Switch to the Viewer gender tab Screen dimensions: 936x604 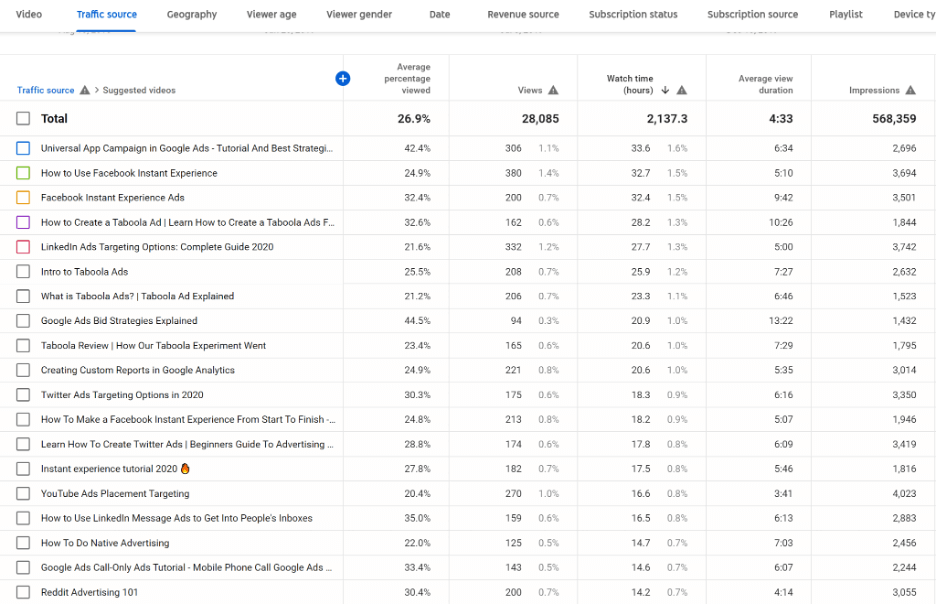pos(359,14)
